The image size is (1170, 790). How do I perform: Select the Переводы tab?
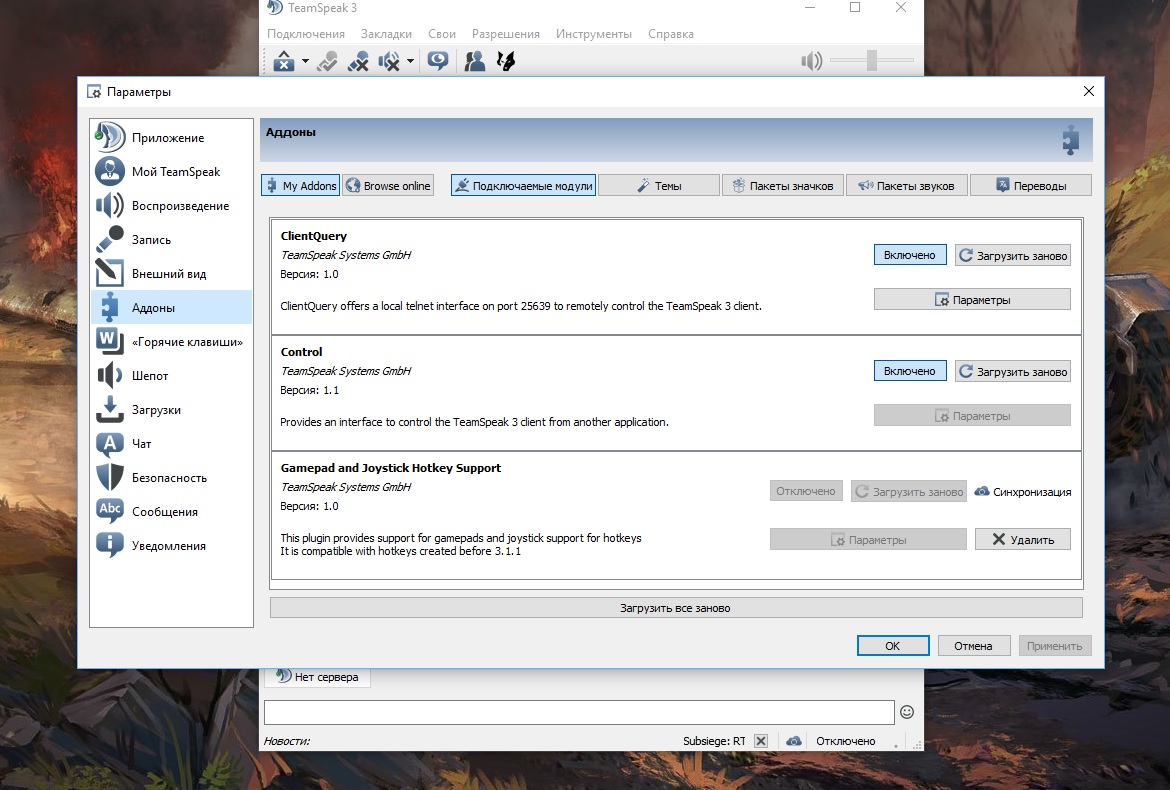[1030, 186]
